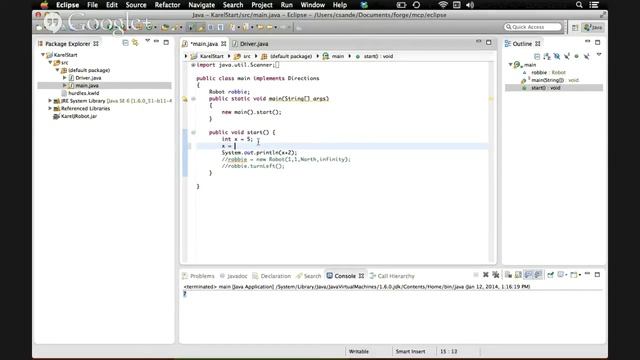Click Remove All Terminated Launches icon
The image size is (640, 360).
click(x=496, y=275)
